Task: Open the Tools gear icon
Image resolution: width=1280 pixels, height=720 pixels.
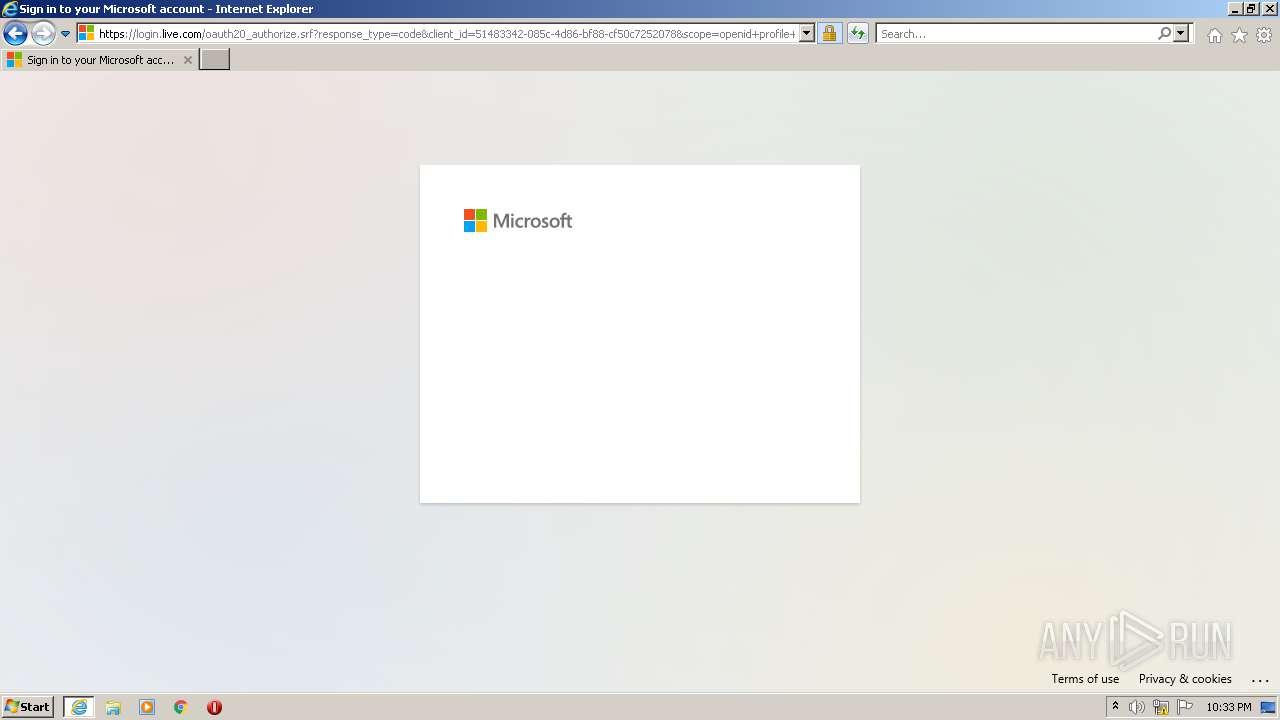Action: (1264, 35)
